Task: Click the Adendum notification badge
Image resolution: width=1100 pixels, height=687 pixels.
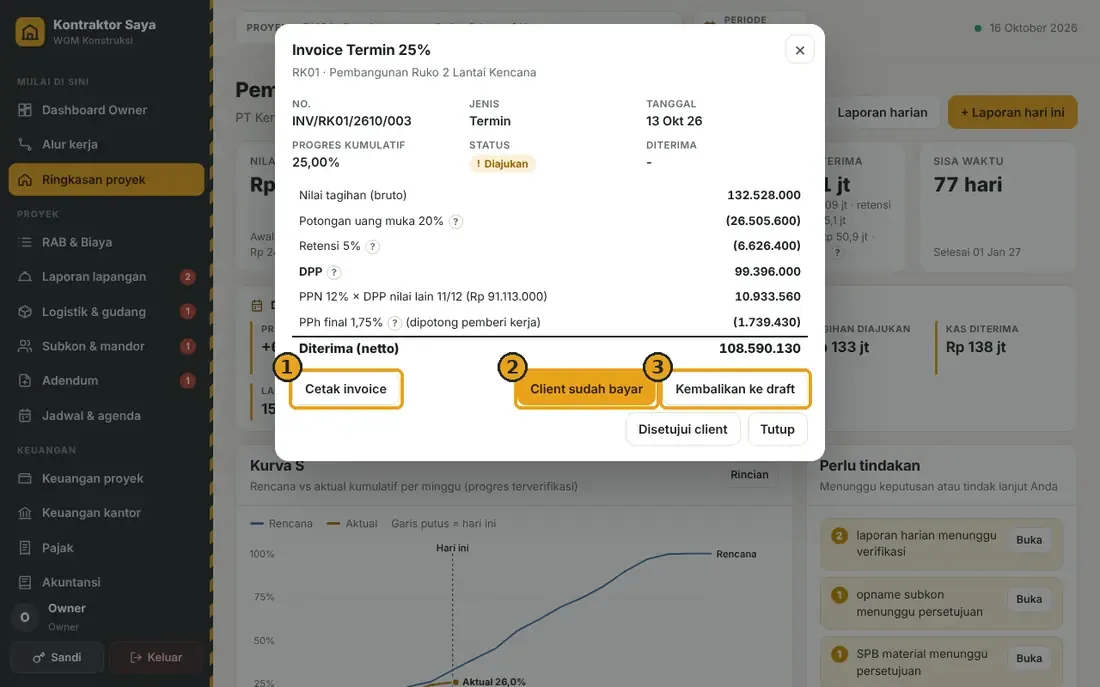Action: 187,380
